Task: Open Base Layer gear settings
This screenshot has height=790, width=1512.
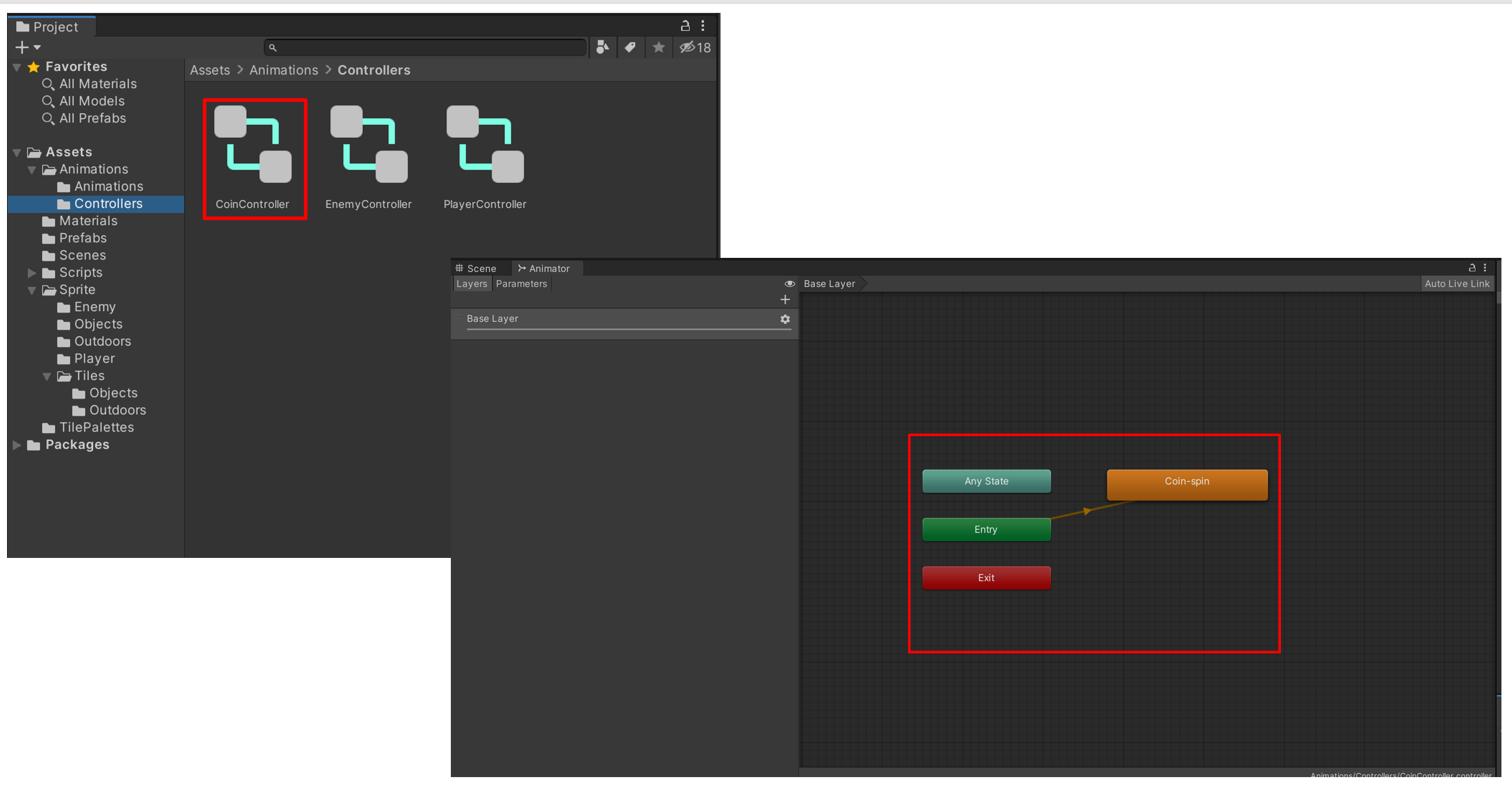Action: click(785, 319)
